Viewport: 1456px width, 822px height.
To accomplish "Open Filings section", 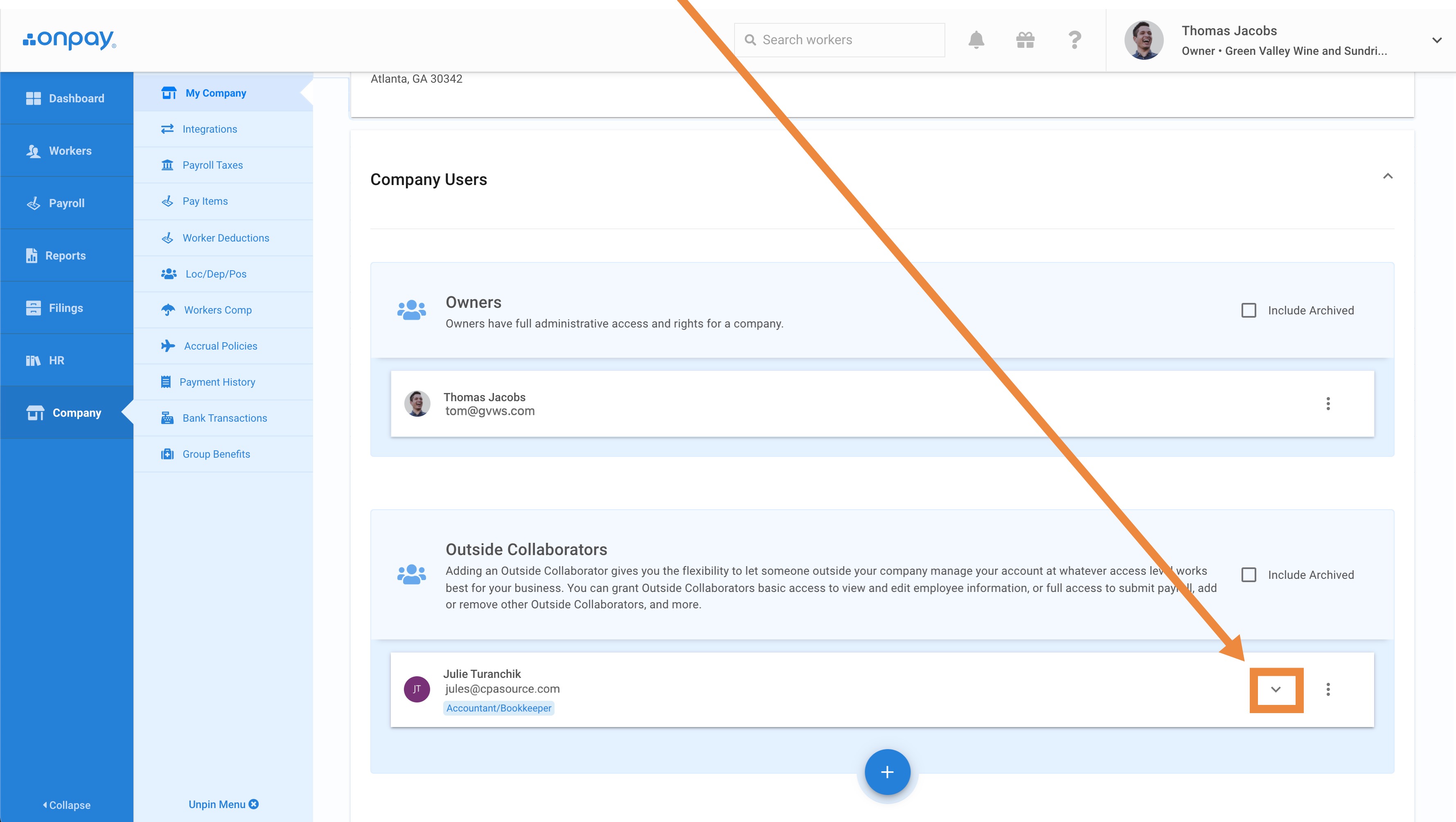I will coord(67,308).
